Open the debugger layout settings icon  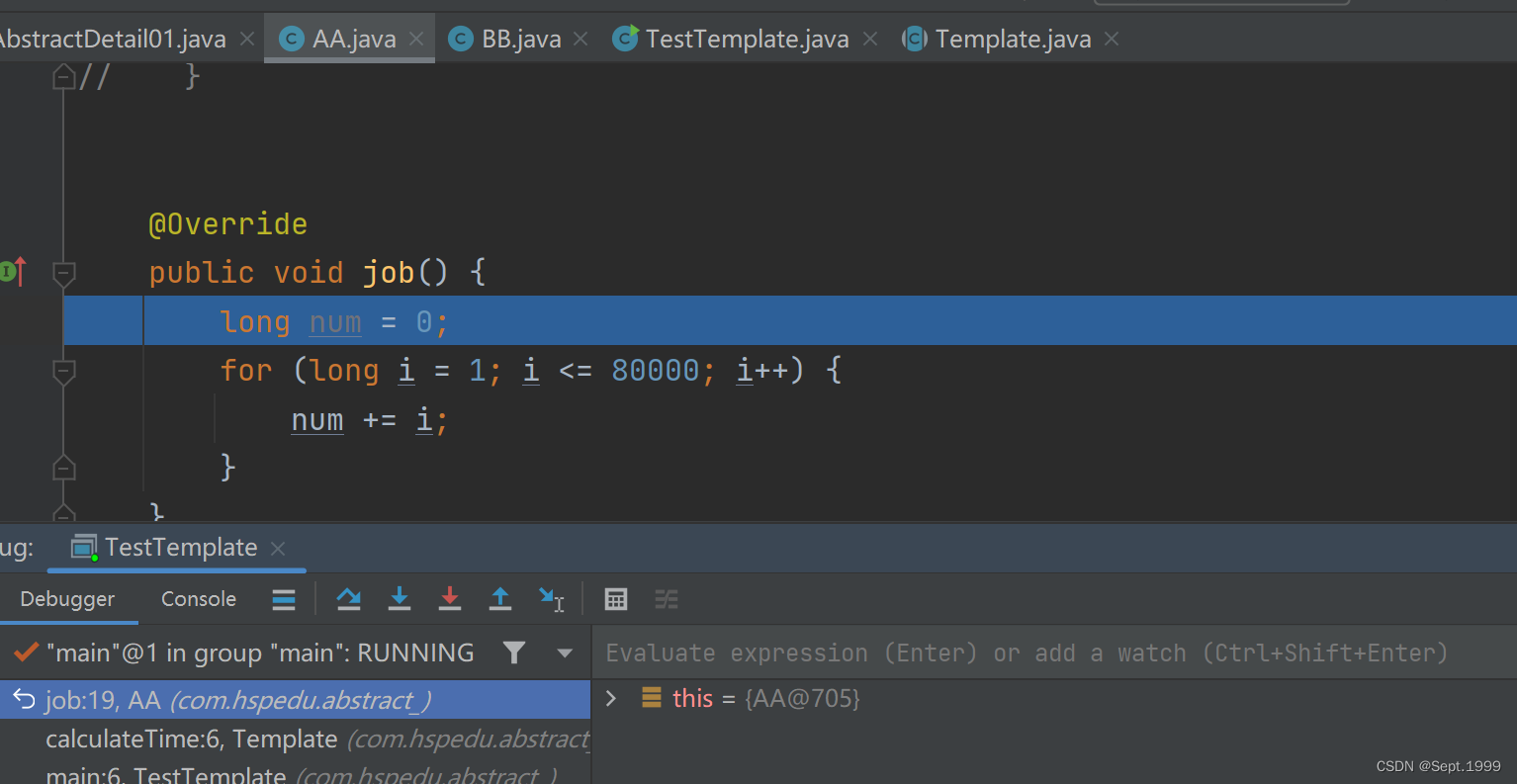pos(284,599)
